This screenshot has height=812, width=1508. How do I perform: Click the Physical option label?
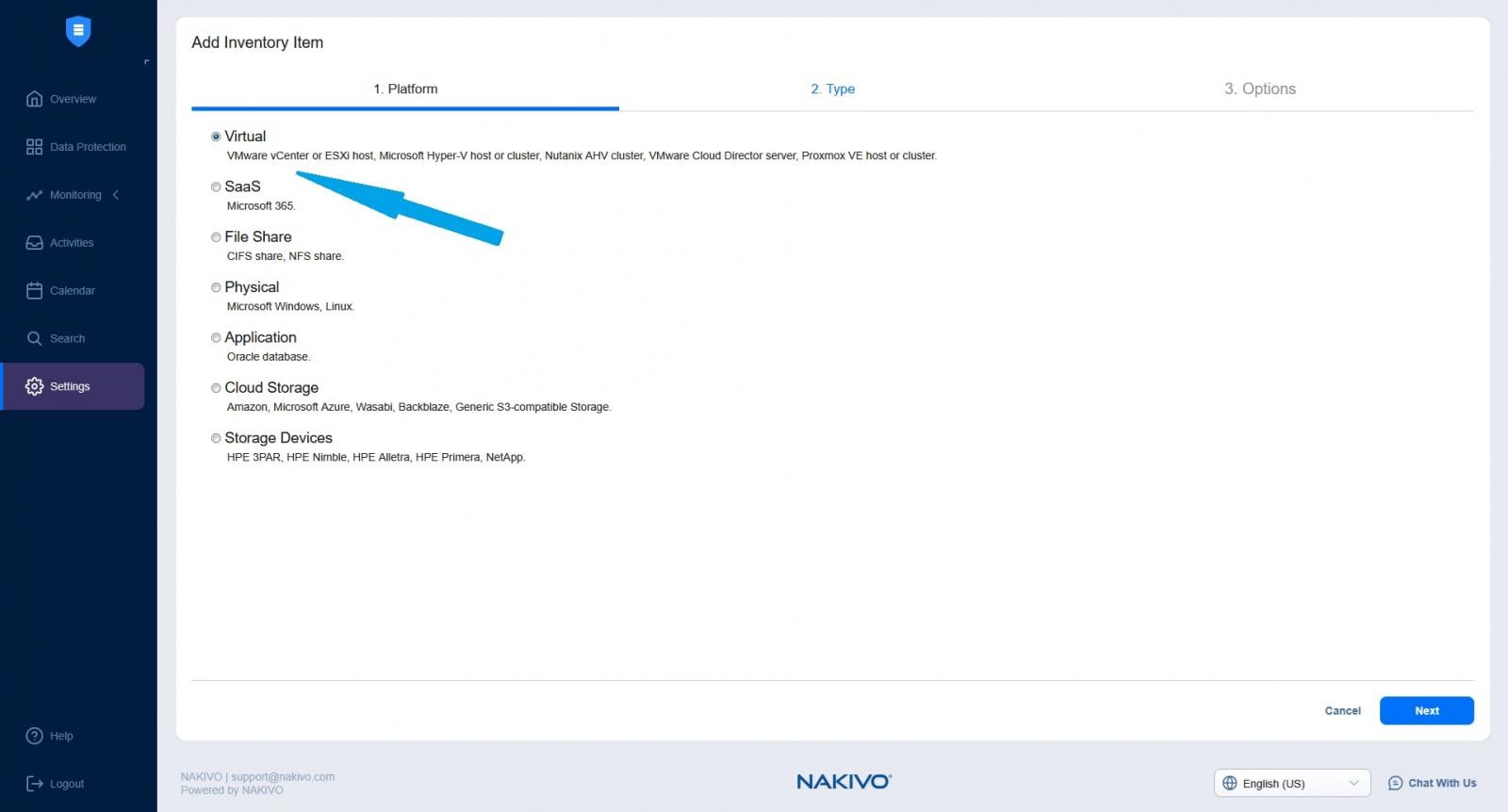pos(252,287)
